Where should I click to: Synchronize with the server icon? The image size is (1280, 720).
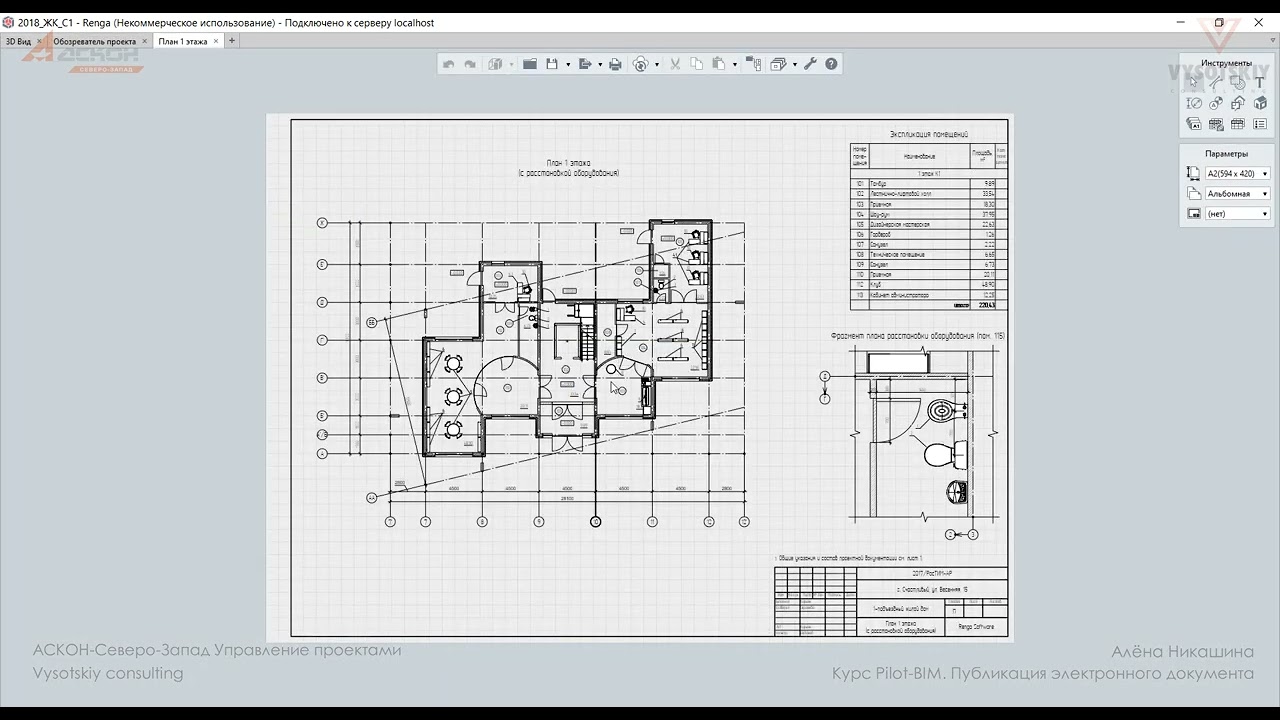click(641, 64)
